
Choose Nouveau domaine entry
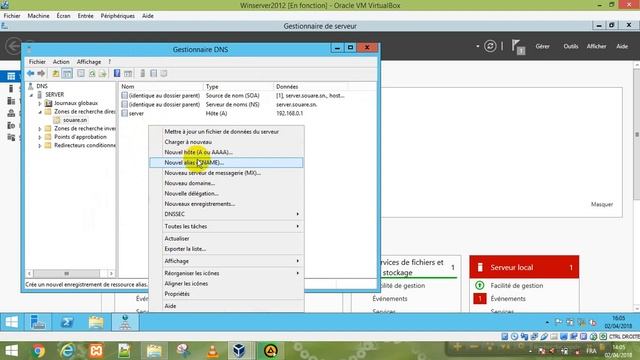(226, 183)
